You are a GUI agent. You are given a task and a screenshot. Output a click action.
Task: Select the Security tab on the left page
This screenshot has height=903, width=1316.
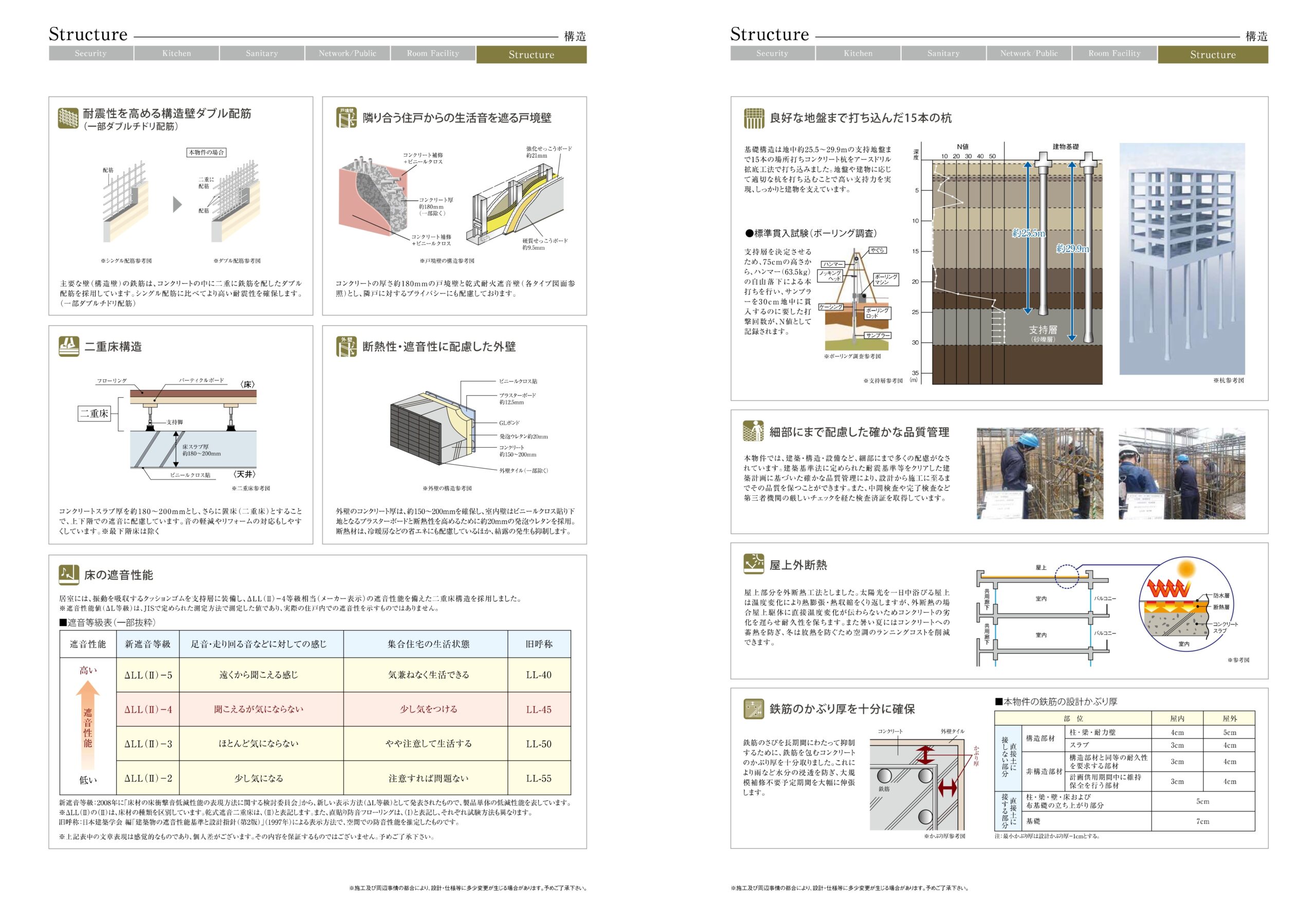[x=90, y=53]
